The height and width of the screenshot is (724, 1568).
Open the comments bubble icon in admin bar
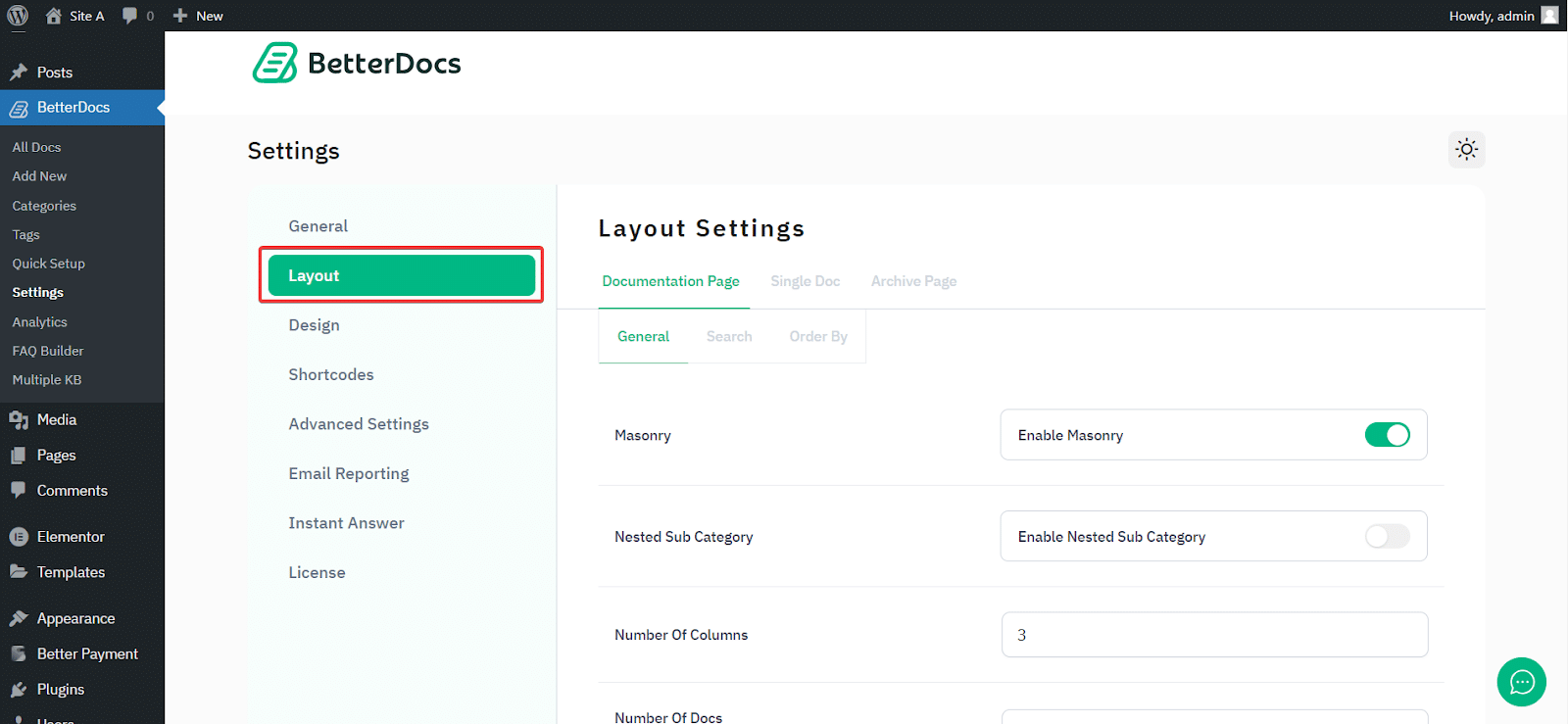[129, 16]
